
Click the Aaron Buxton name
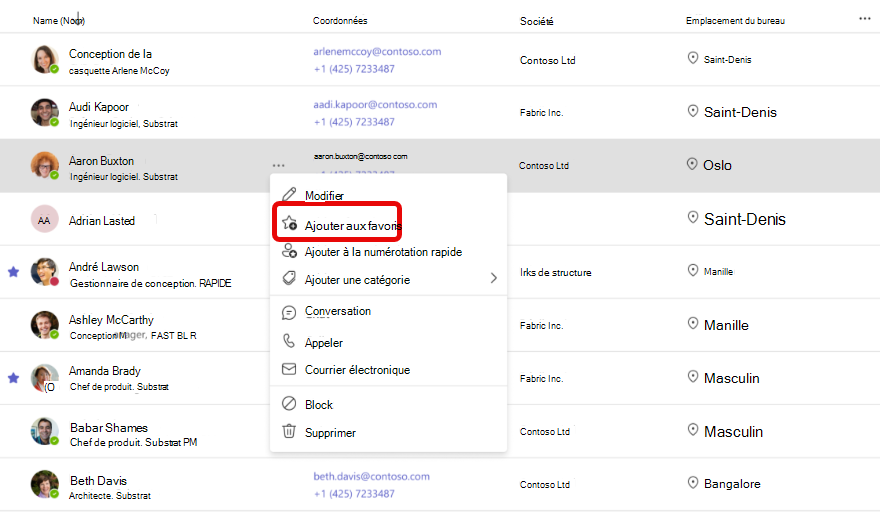[x=101, y=161]
